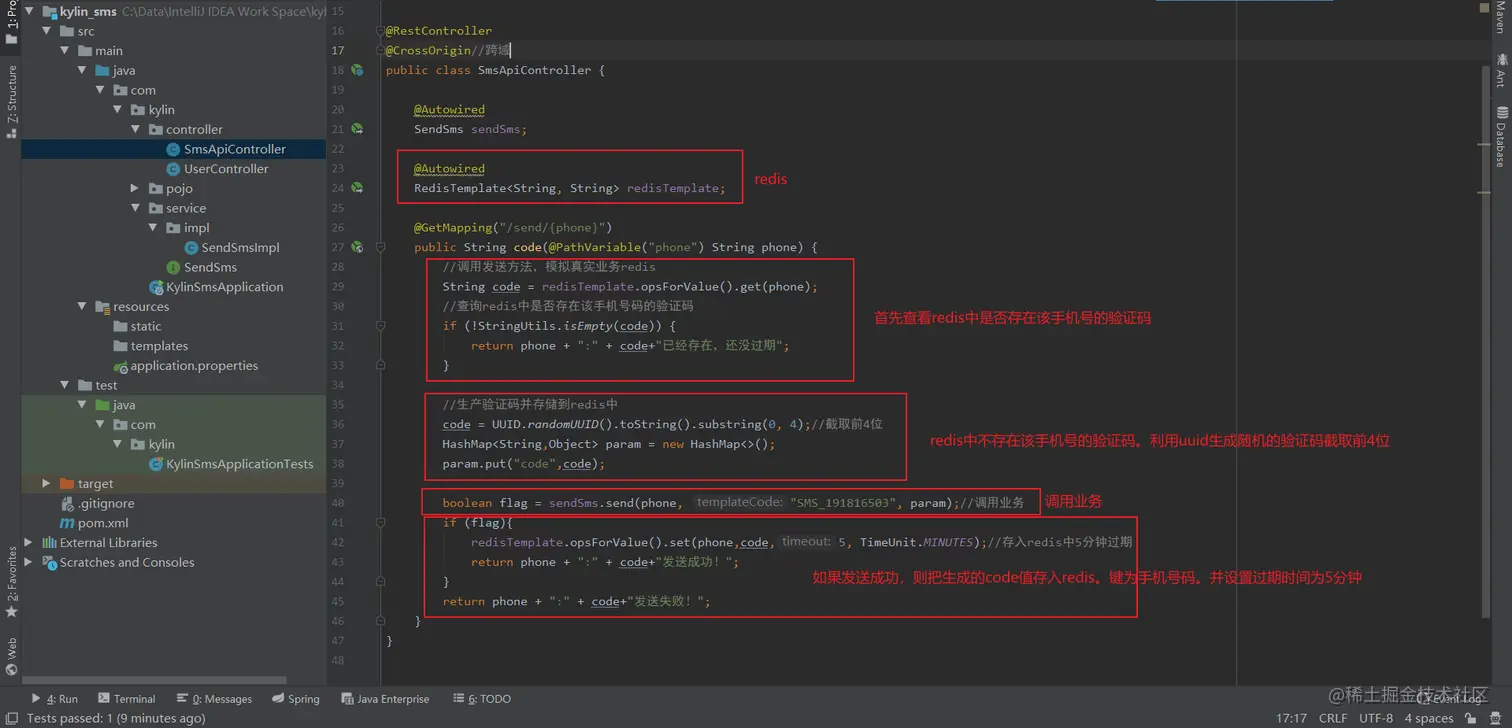Image resolution: width=1512 pixels, height=728 pixels.
Task: Click the SendSms interface icon
Action: click(x=173, y=267)
